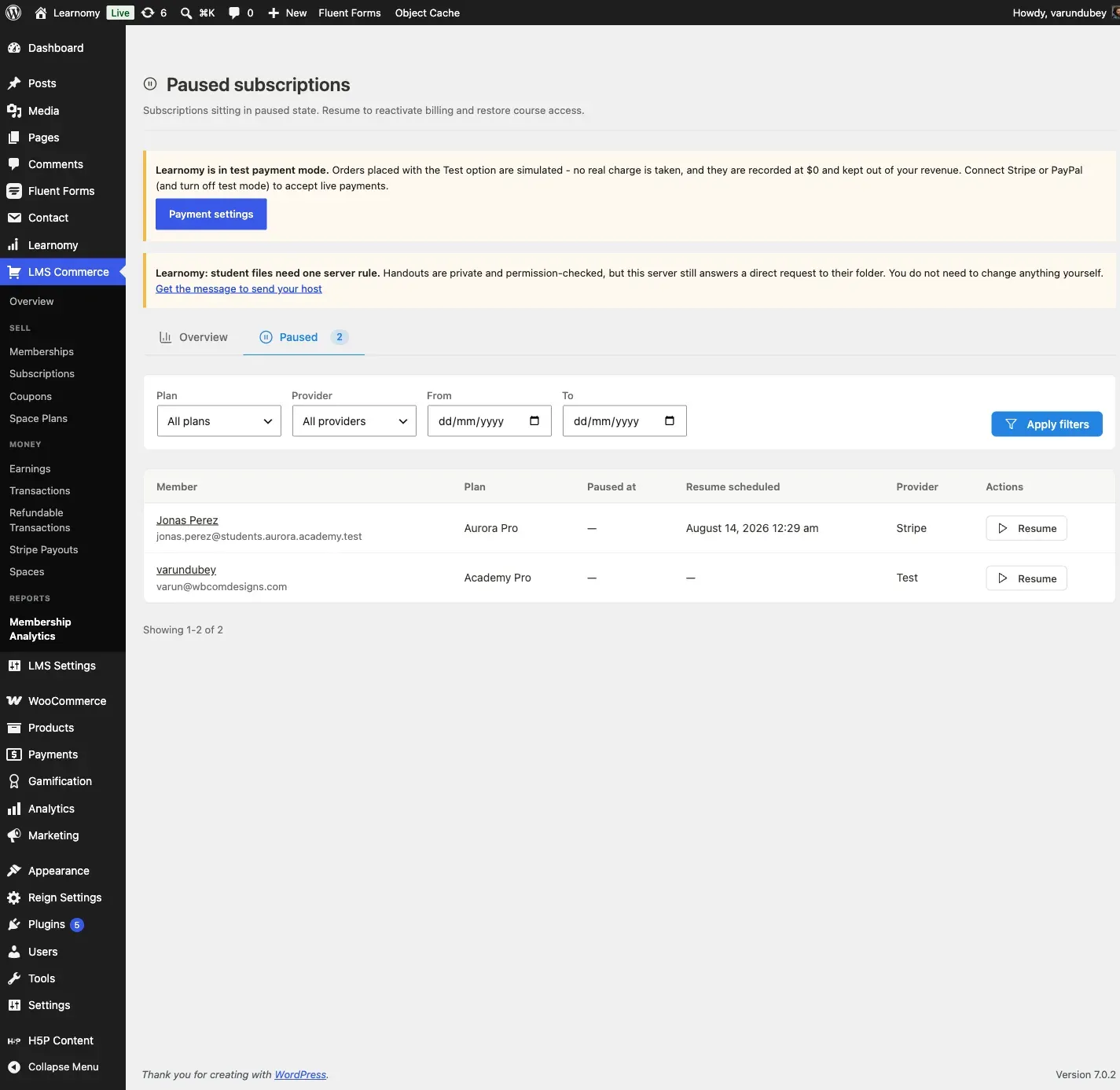
Task: Open Subscriptions submenu item
Action: (42, 374)
